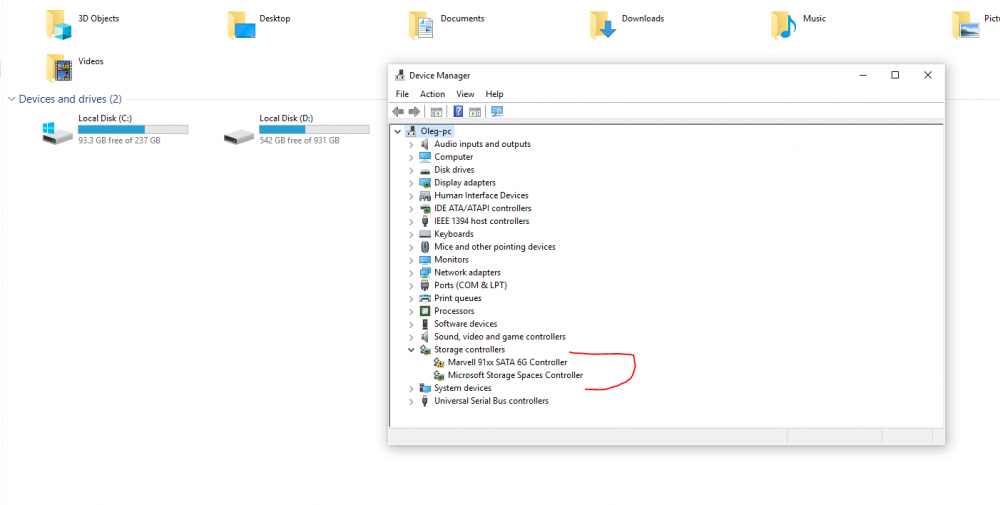This screenshot has height=505, width=1000.
Task: Select Microsoft Storage Spaces Controller text
Action: pyautogui.click(x=515, y=375)
